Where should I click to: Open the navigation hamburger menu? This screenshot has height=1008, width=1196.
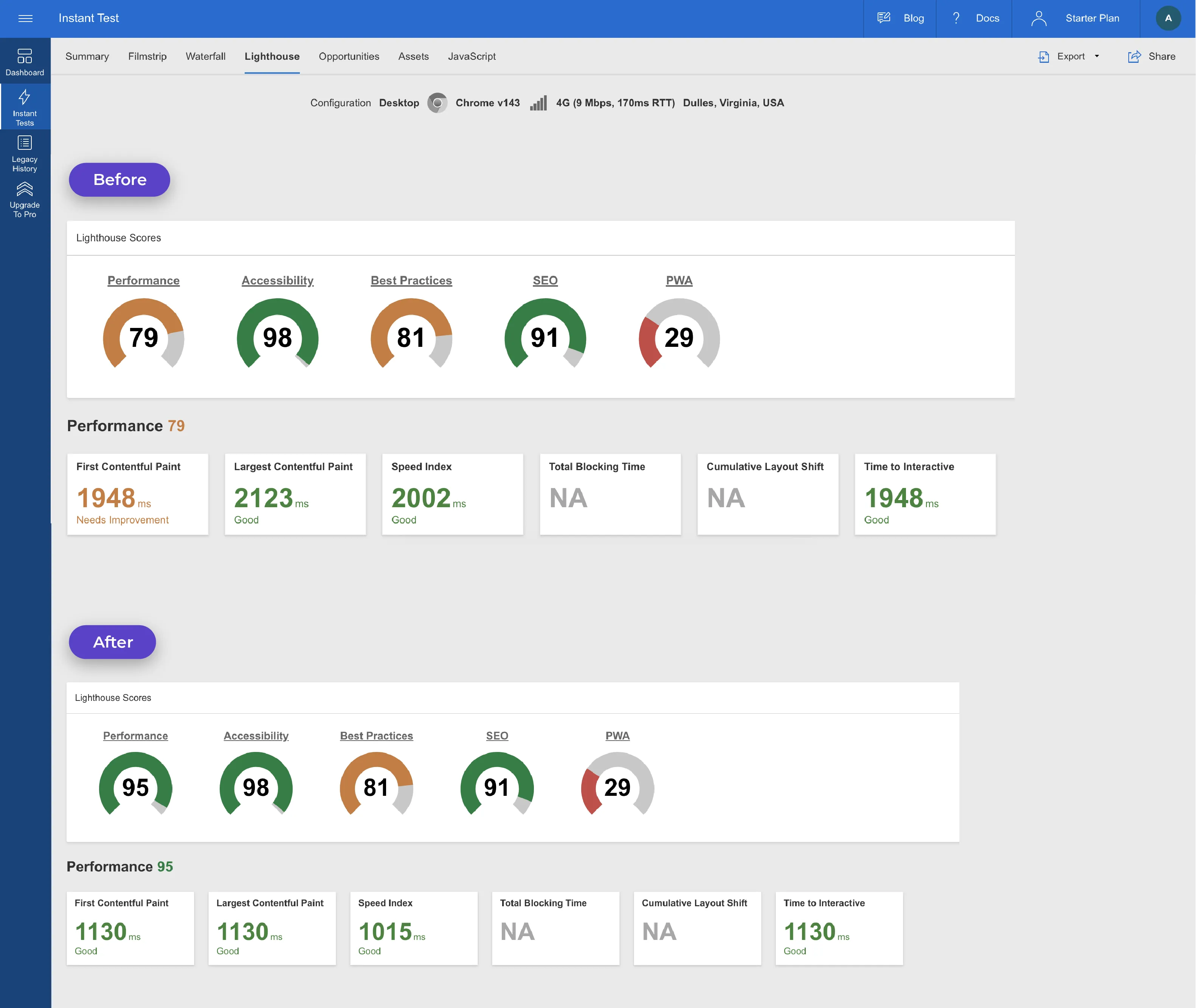(26, 18)
